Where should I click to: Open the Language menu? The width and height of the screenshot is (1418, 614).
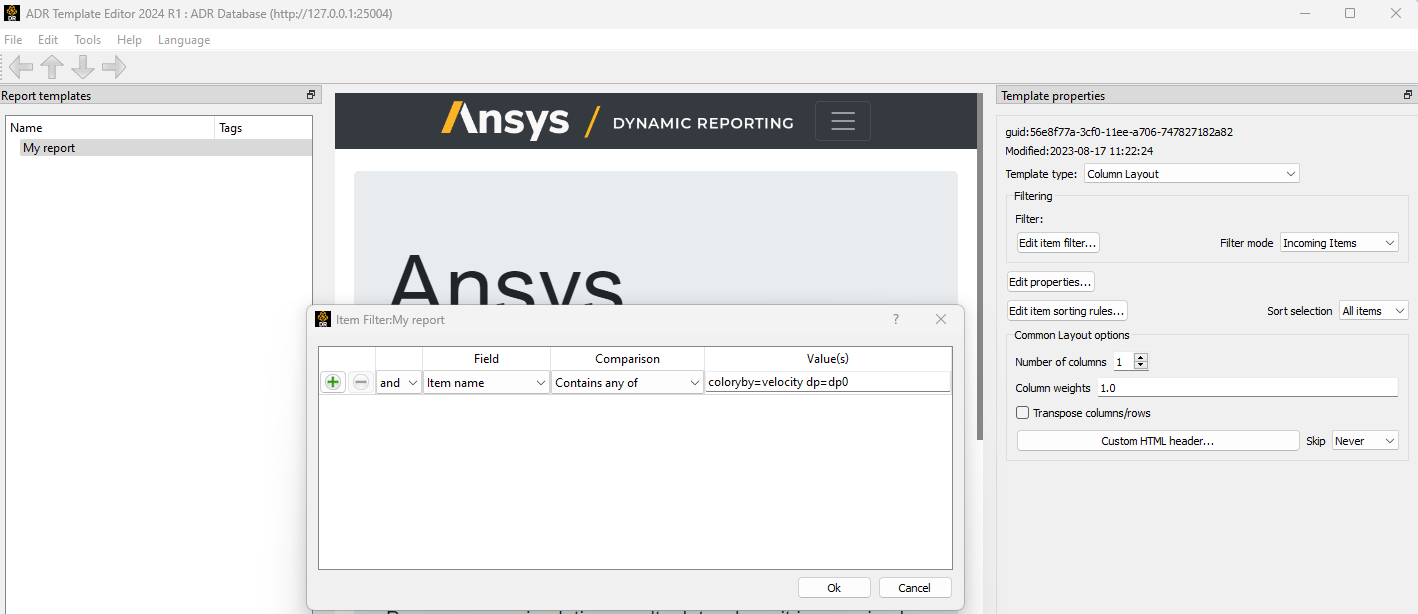[184, 40]
